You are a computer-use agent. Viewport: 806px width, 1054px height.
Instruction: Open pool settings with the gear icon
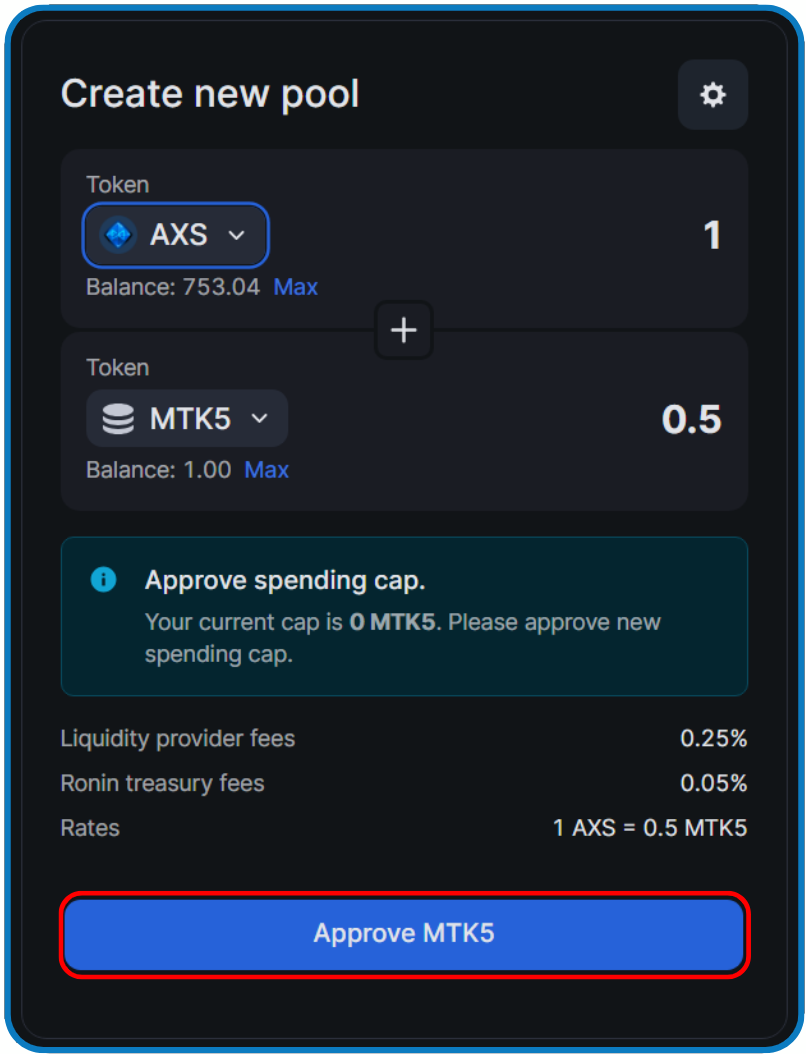[x=712, y=95]
